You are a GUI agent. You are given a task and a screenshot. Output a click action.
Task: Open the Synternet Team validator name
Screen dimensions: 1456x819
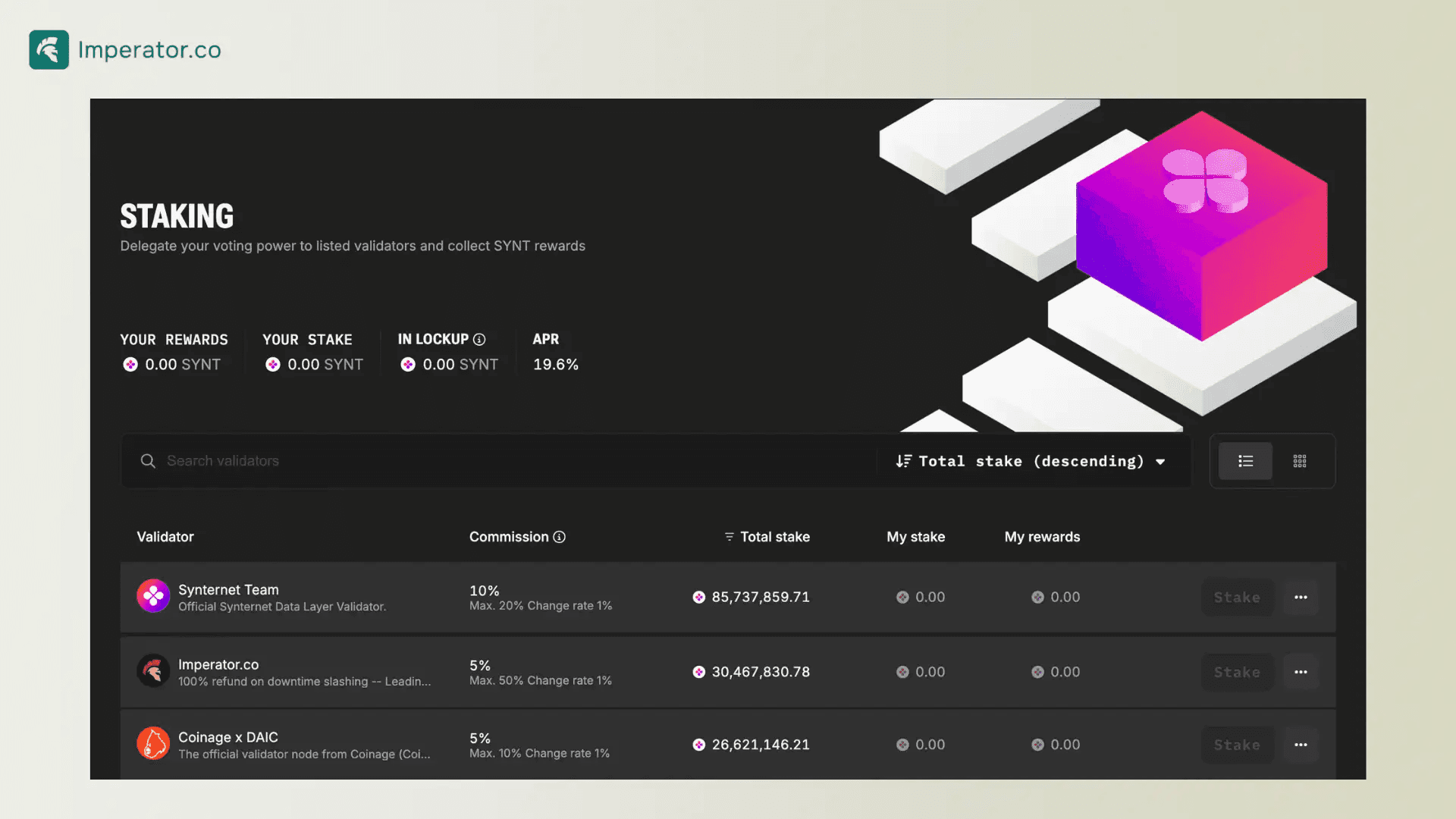(228, 589)
